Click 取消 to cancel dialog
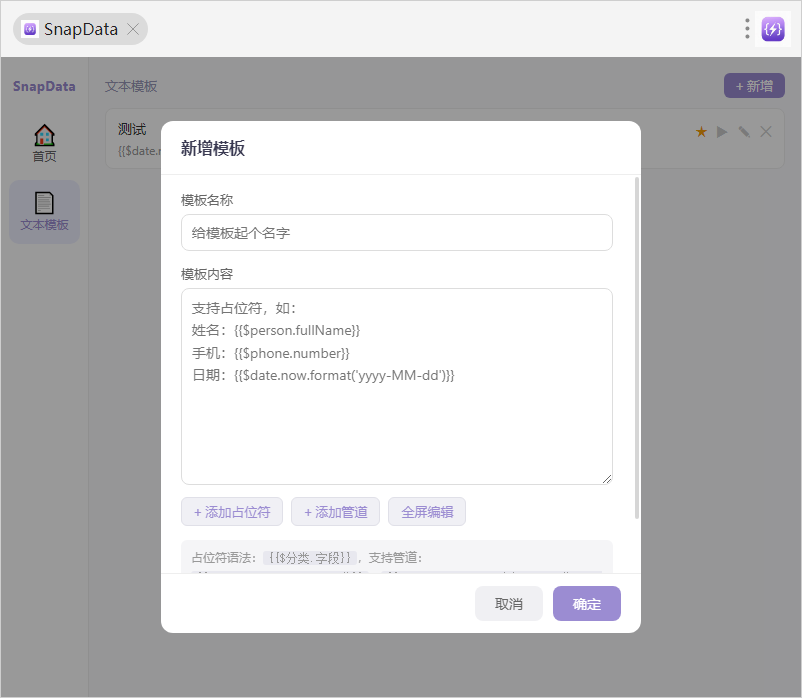The height and width of the screenshot is (698, 802). tap(508, 603)
